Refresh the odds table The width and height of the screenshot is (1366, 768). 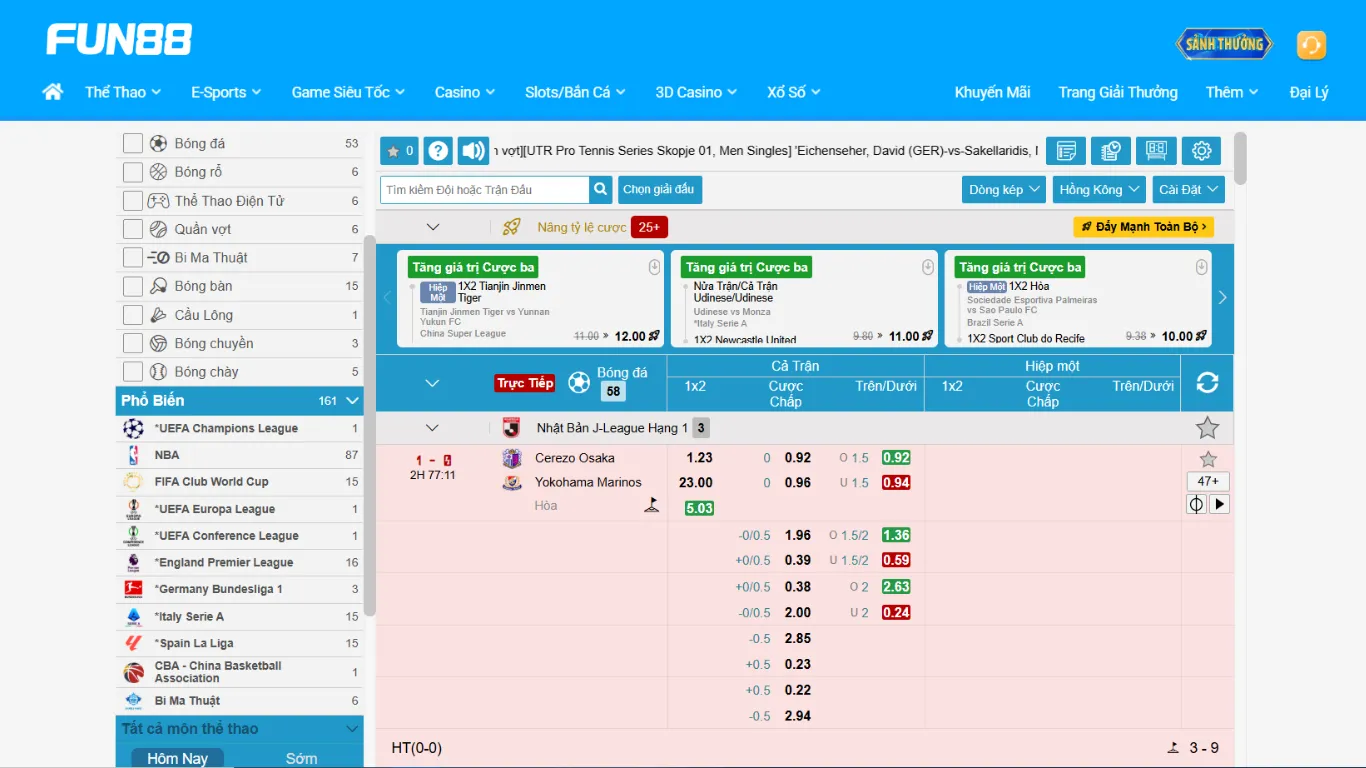1207,382
